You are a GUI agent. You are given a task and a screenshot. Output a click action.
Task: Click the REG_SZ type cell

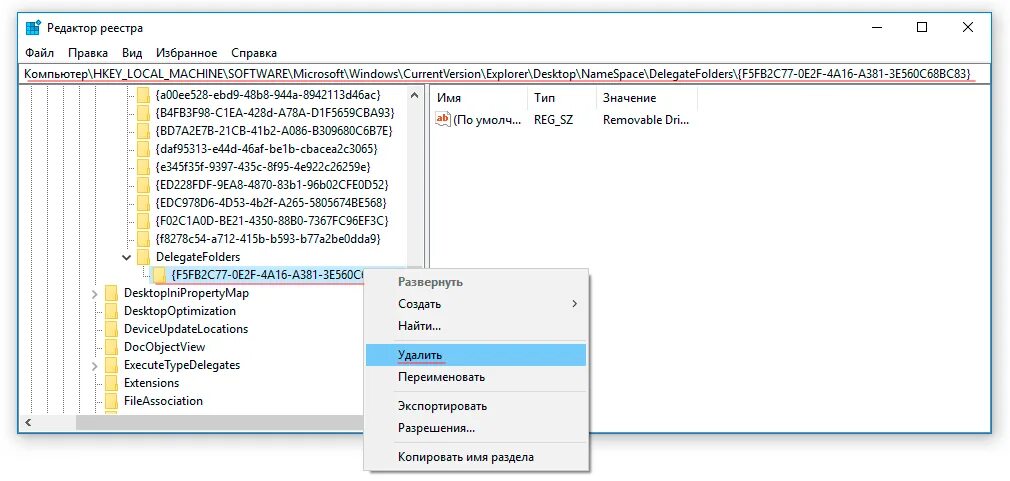point(553,120)
